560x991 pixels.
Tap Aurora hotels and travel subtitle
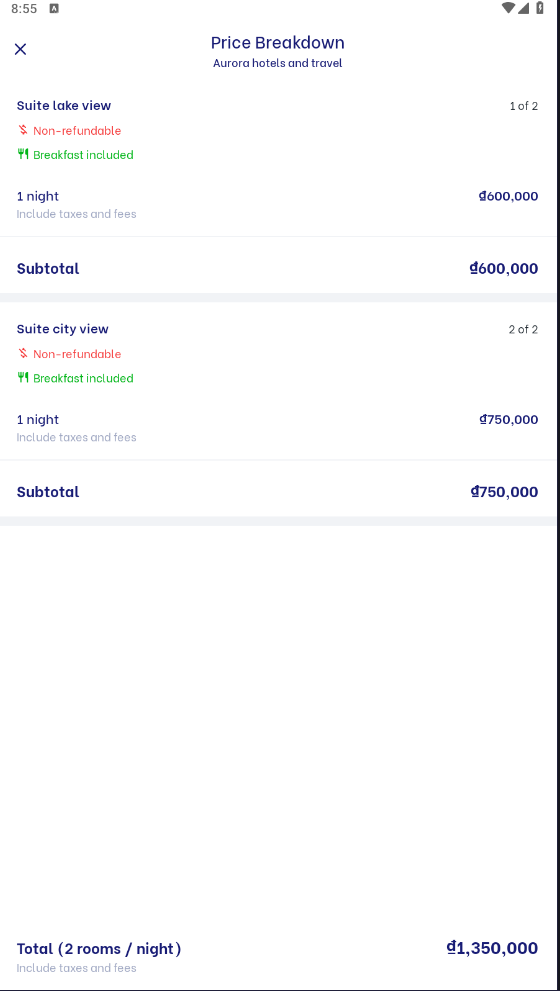point(277,63)
